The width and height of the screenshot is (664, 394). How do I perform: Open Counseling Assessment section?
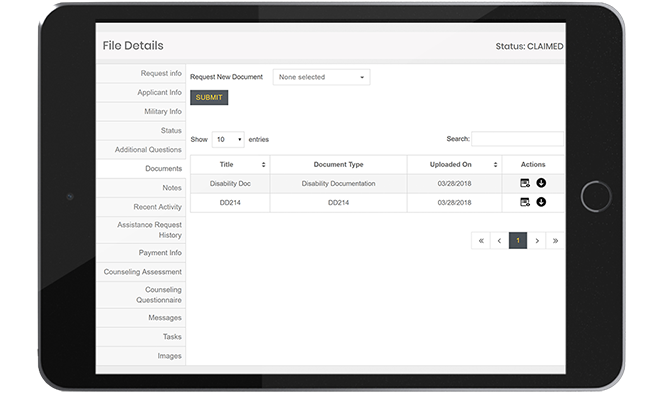point(141,272)
